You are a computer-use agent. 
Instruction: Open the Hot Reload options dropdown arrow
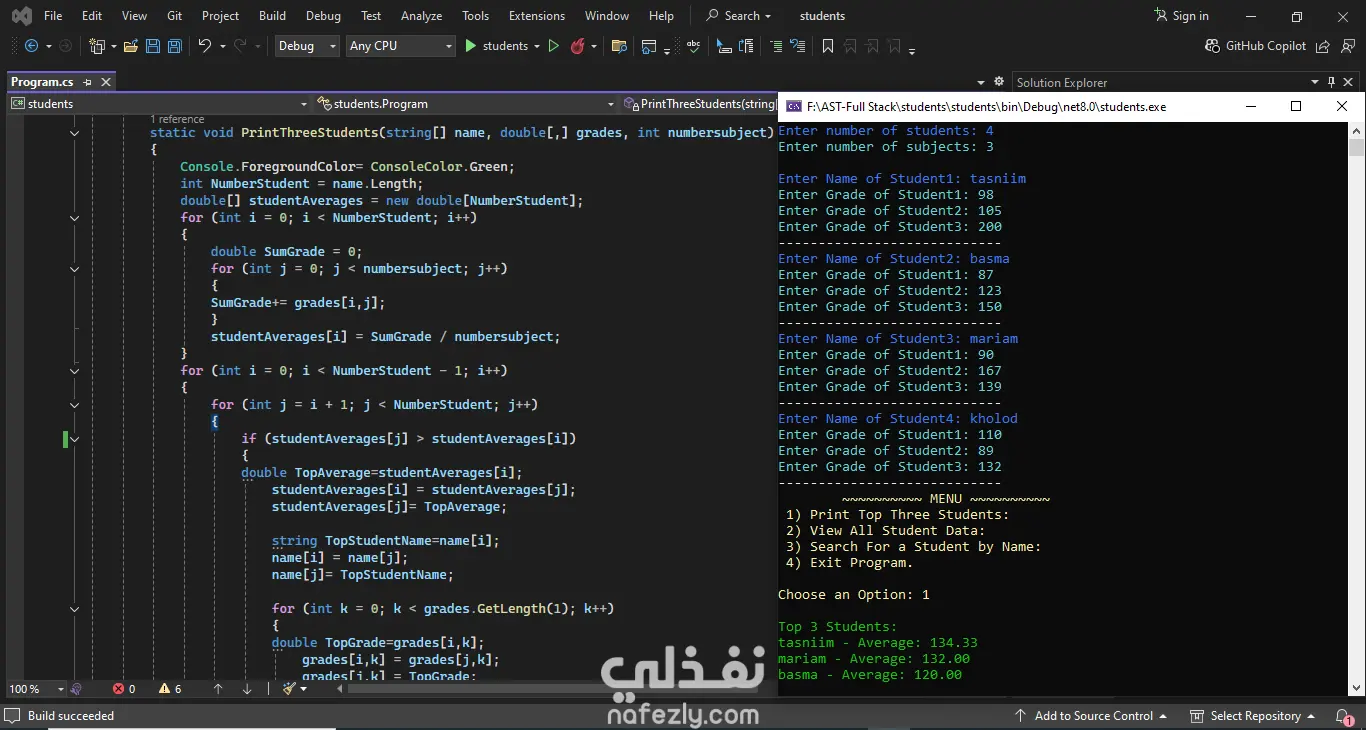coord(594,46)
